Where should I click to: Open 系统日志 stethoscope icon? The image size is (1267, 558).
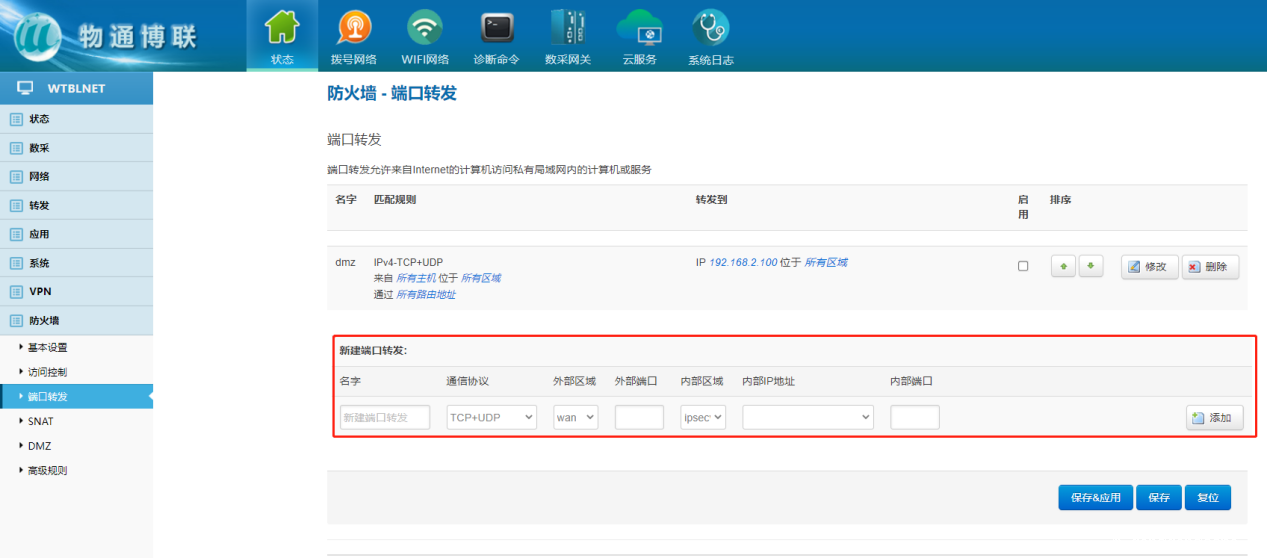pyautogui.click(x=711, y=28)
